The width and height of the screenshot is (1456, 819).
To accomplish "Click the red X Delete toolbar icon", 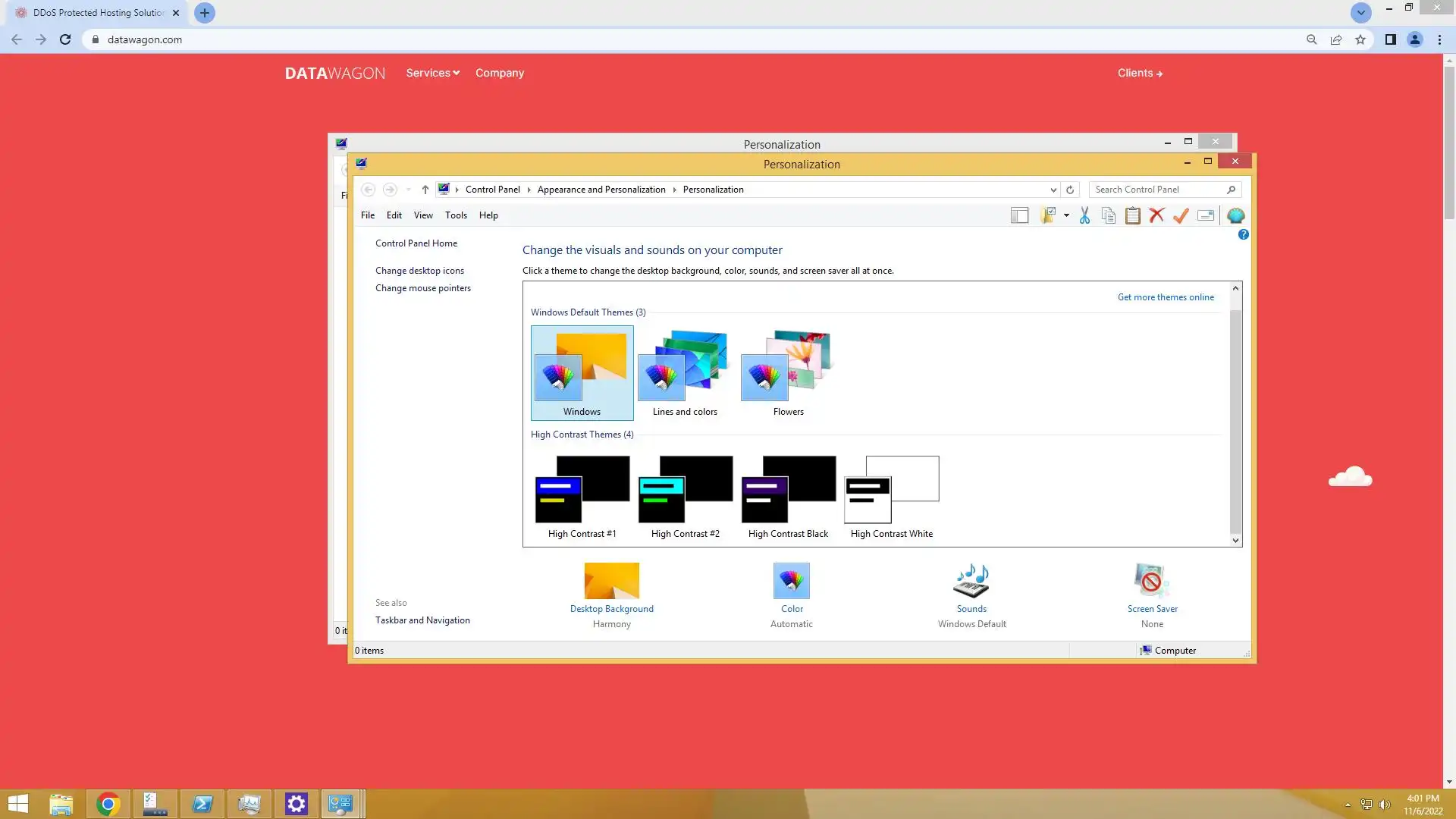I will [x=1156, y=215].
